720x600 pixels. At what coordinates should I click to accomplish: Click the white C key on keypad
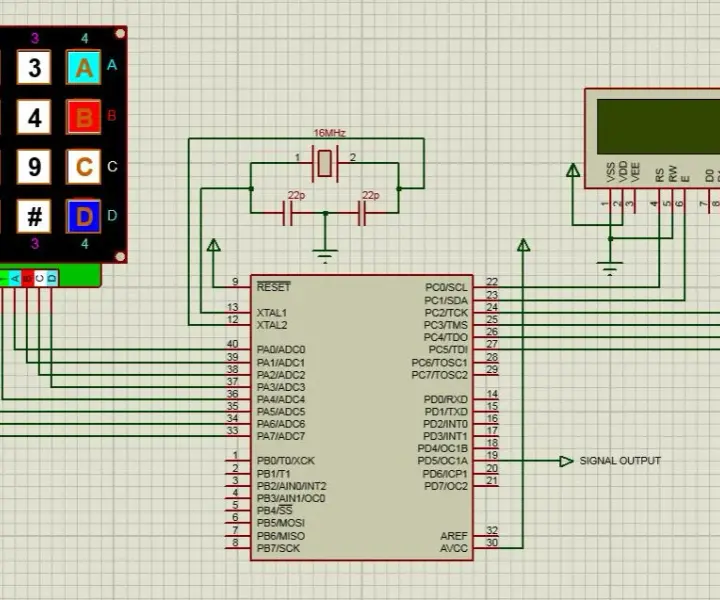[x=84, y=166]
